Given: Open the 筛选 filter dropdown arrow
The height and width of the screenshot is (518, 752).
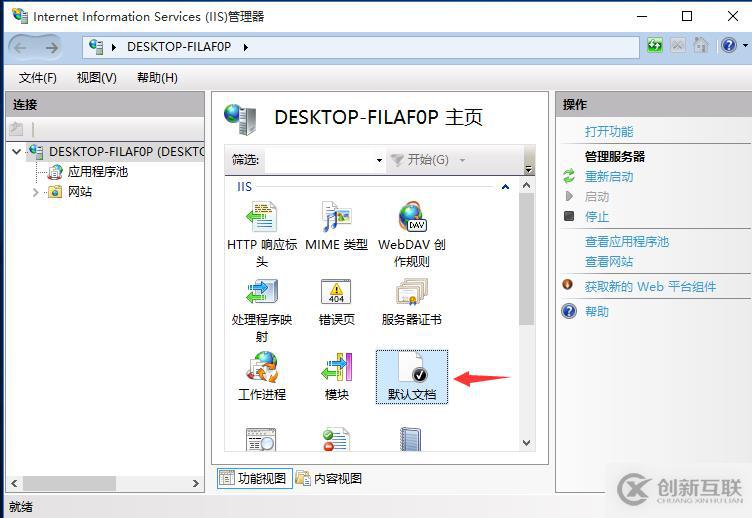Looking at the screenshot, I should point(379,160).
